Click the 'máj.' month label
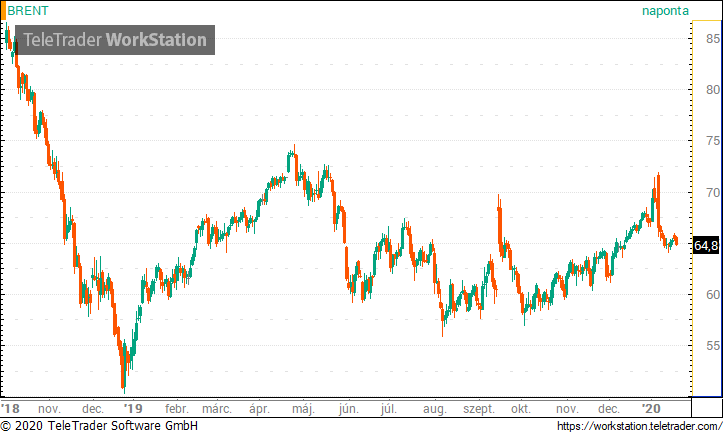This screenshot has width=723, height=435. [303, 409]
